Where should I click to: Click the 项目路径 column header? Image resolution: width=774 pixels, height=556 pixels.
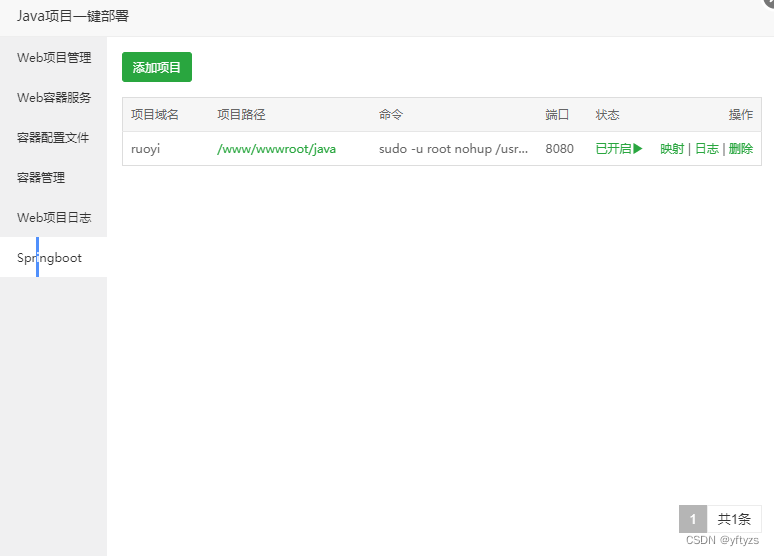(241, 115)
